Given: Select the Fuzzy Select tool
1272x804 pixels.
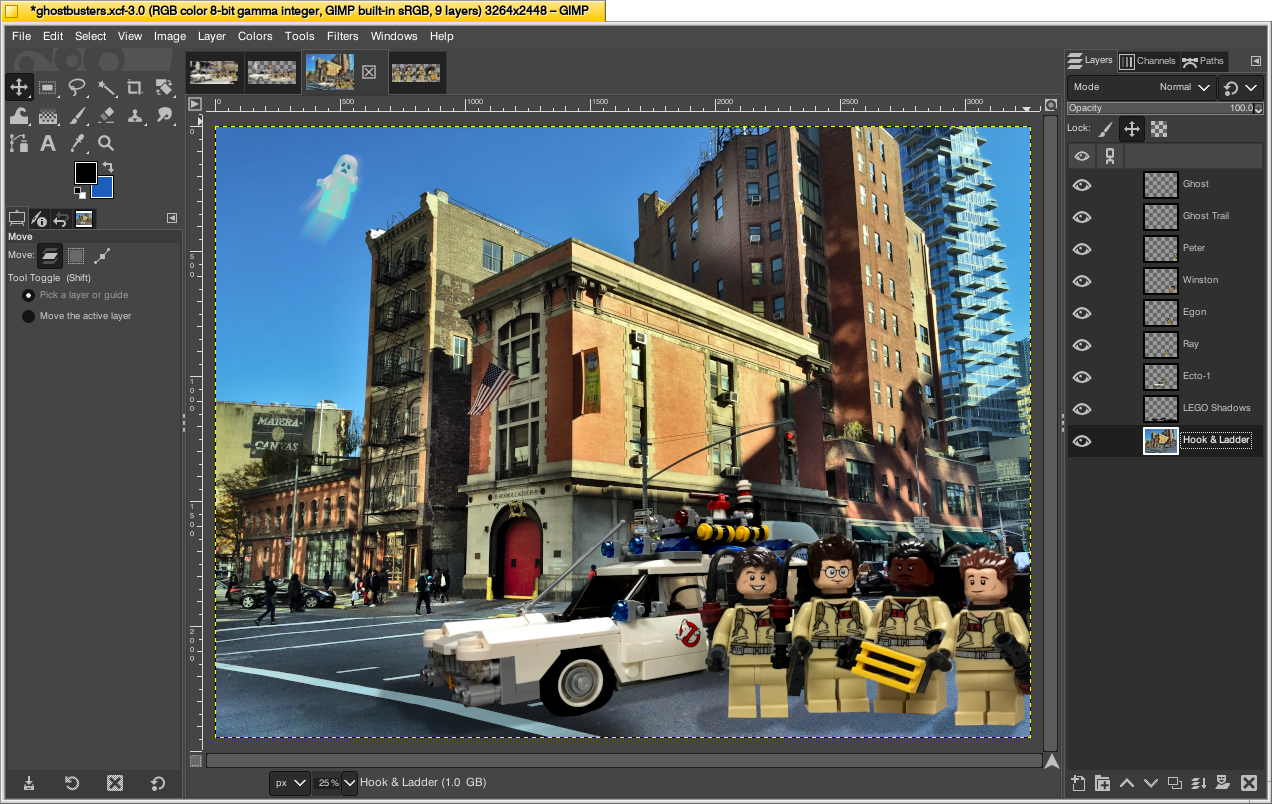Looking at the screenshot, I should pos(106,87).
